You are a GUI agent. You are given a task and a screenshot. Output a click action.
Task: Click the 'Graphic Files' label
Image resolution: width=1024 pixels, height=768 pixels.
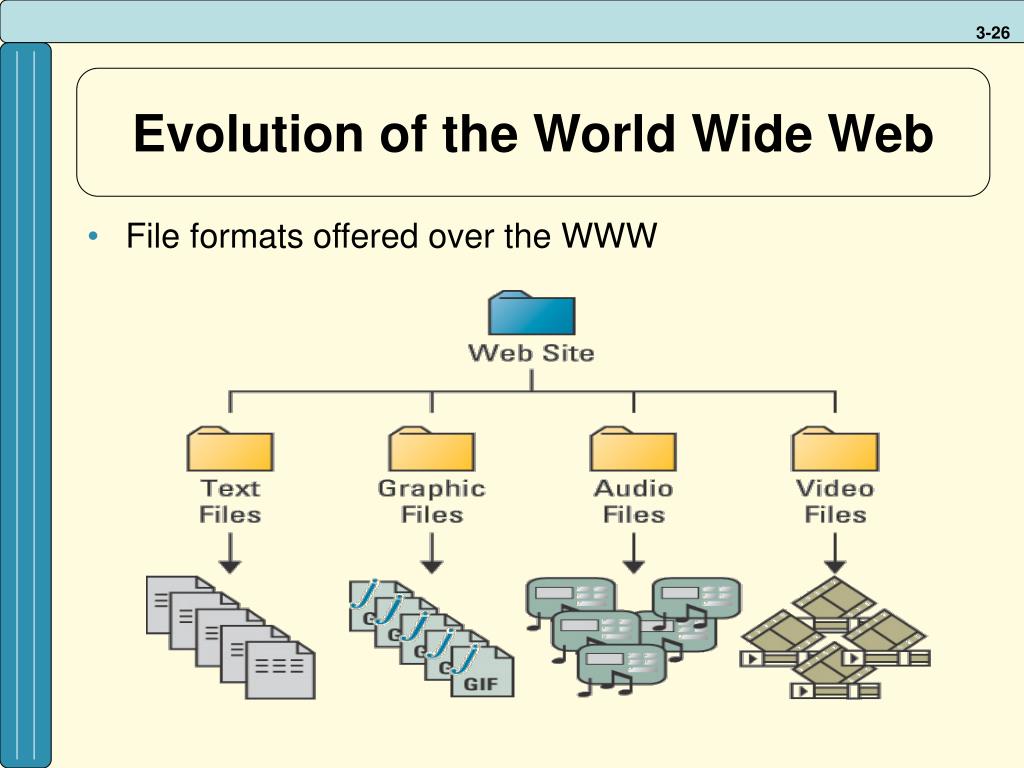[x=432, y=501]
